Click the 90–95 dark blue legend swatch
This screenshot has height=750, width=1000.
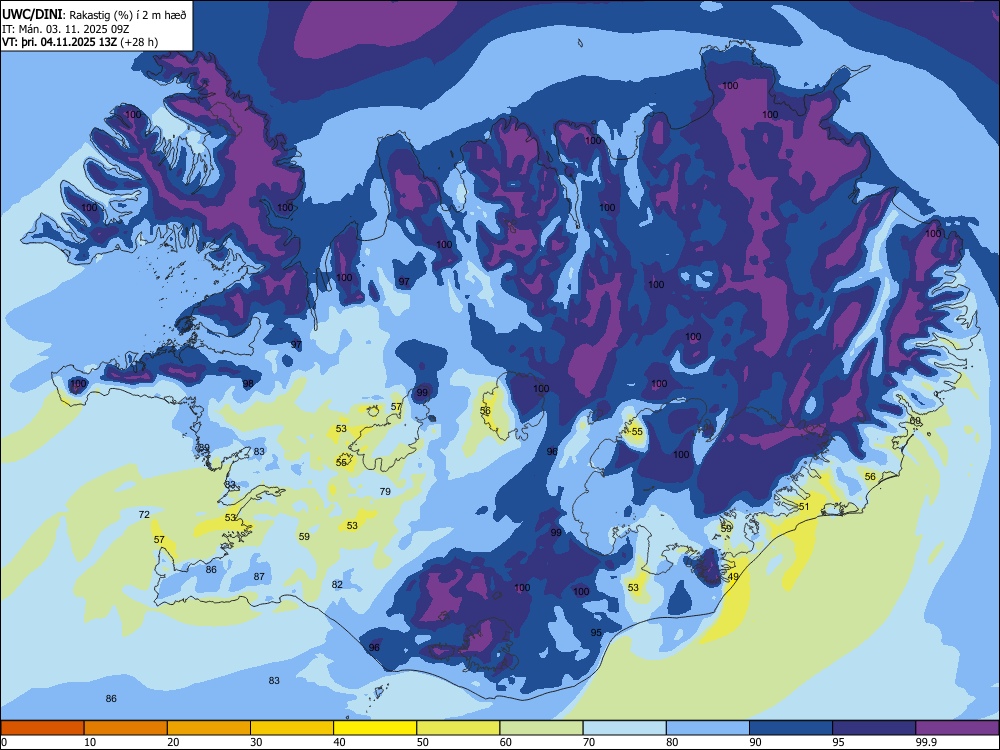click(791, 728)
